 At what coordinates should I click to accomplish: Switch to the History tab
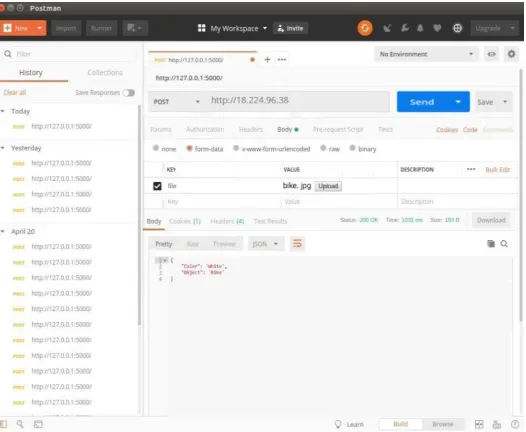coord(31,72)
